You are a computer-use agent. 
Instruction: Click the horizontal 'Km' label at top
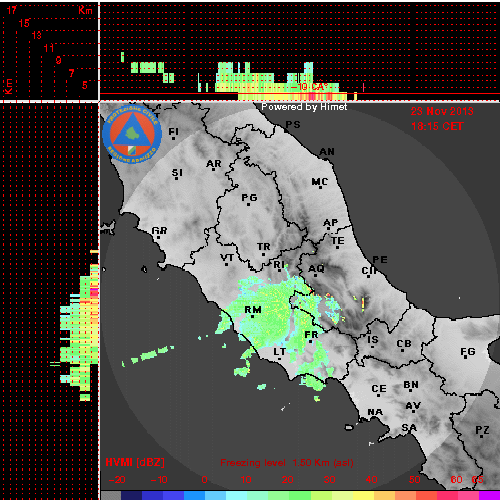pos(85,10)
